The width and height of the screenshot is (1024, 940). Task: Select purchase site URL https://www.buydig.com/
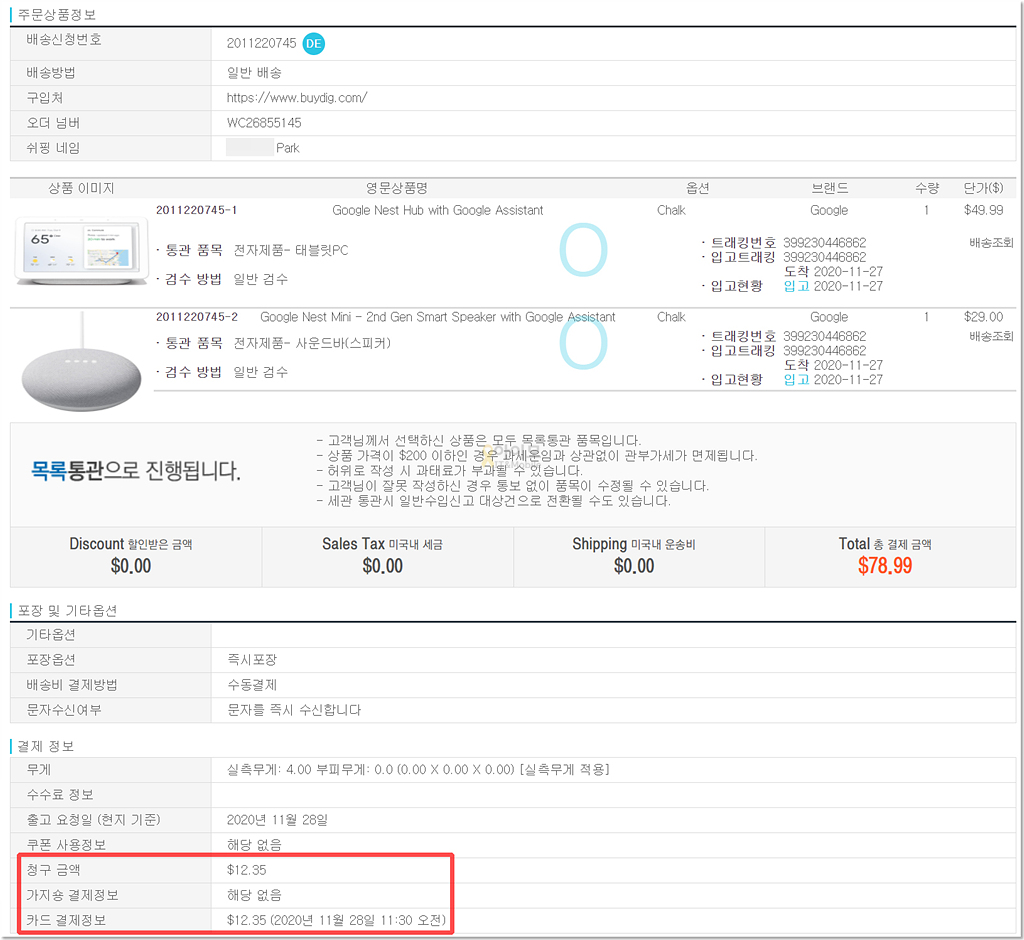(296, 98)
